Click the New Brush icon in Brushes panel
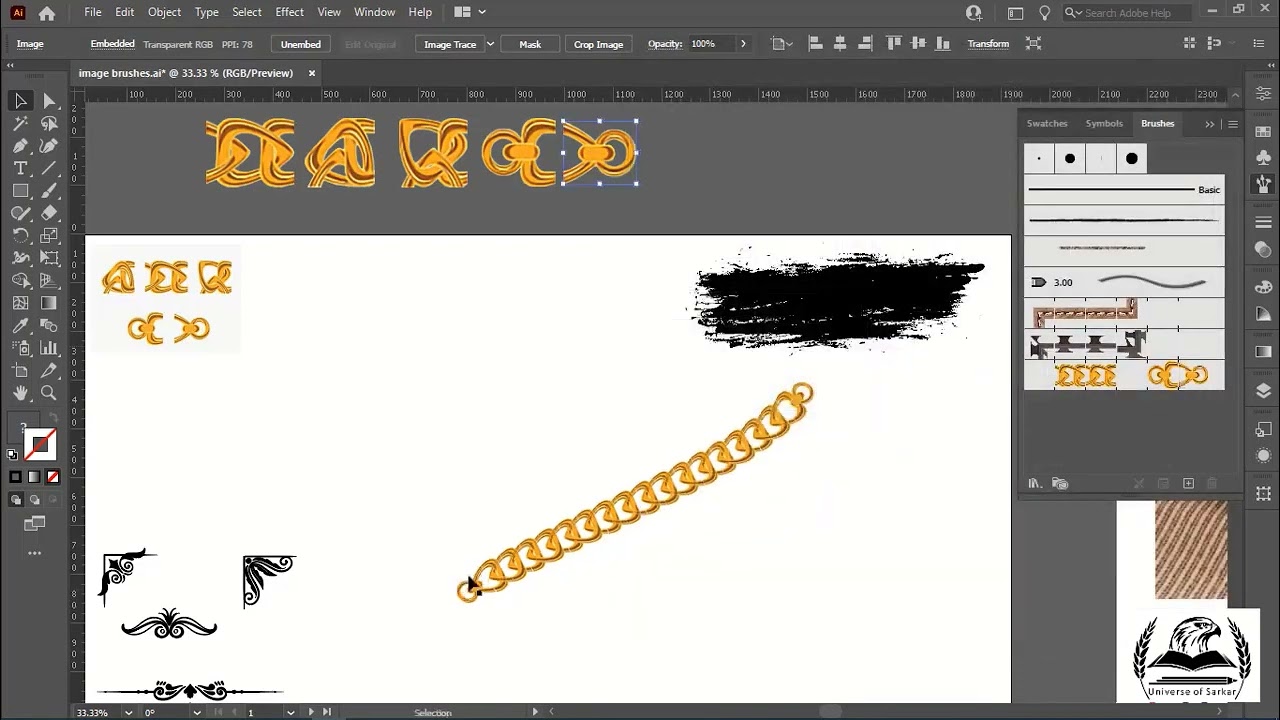This screenshot has height=720, width=1280. tap(1188, 484)
